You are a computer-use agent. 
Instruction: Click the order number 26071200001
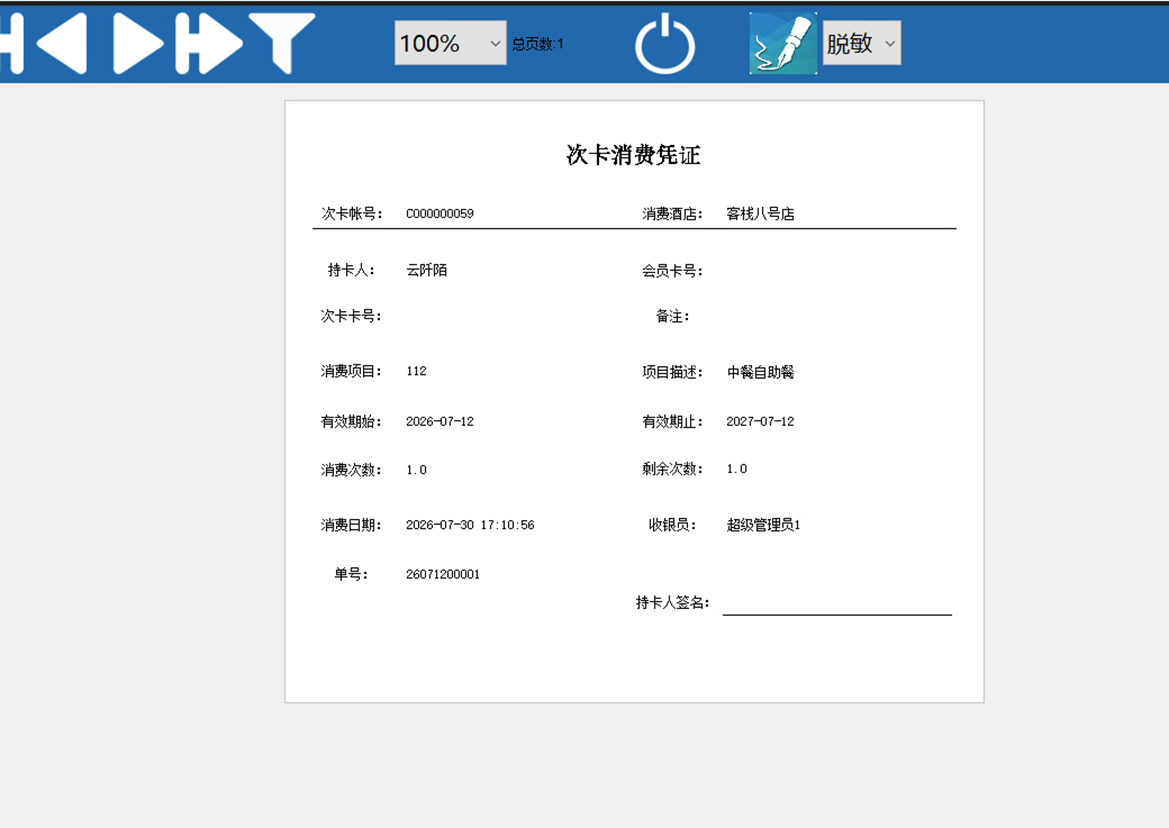click(443, 575)
